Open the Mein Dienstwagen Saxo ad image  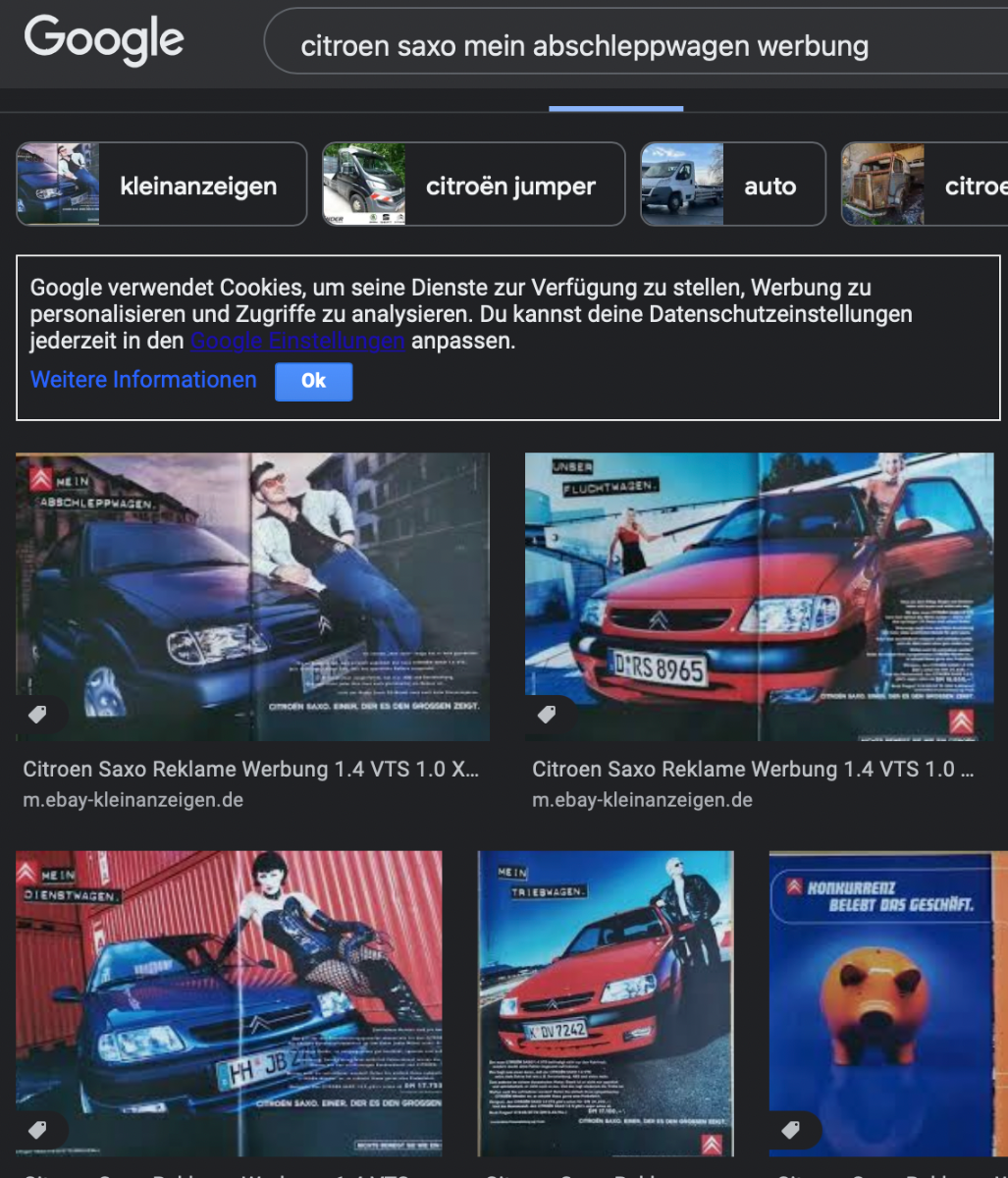point(229,1003)
